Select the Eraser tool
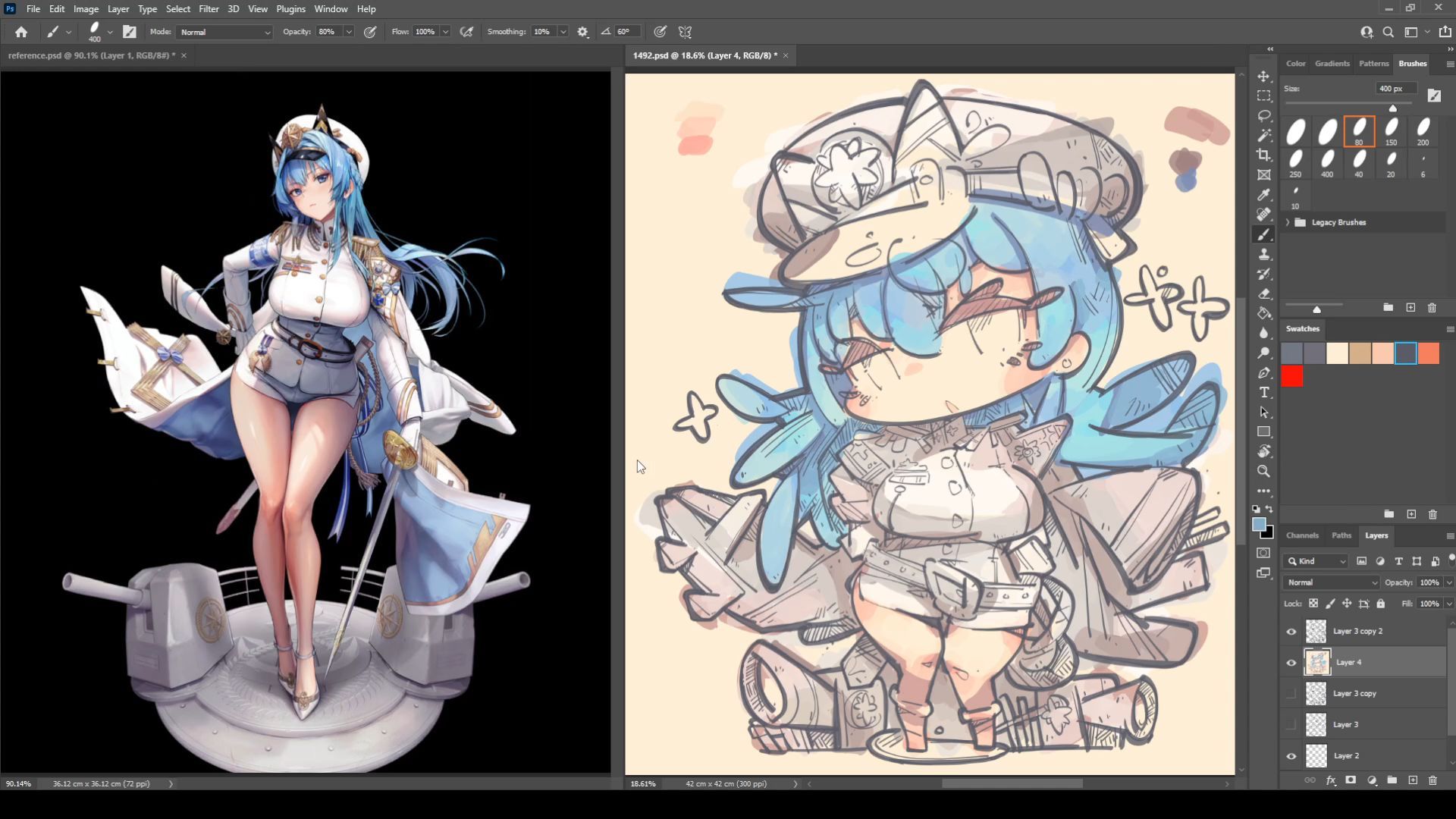Screen dimensions: 1456x819 click(1263, 293)
